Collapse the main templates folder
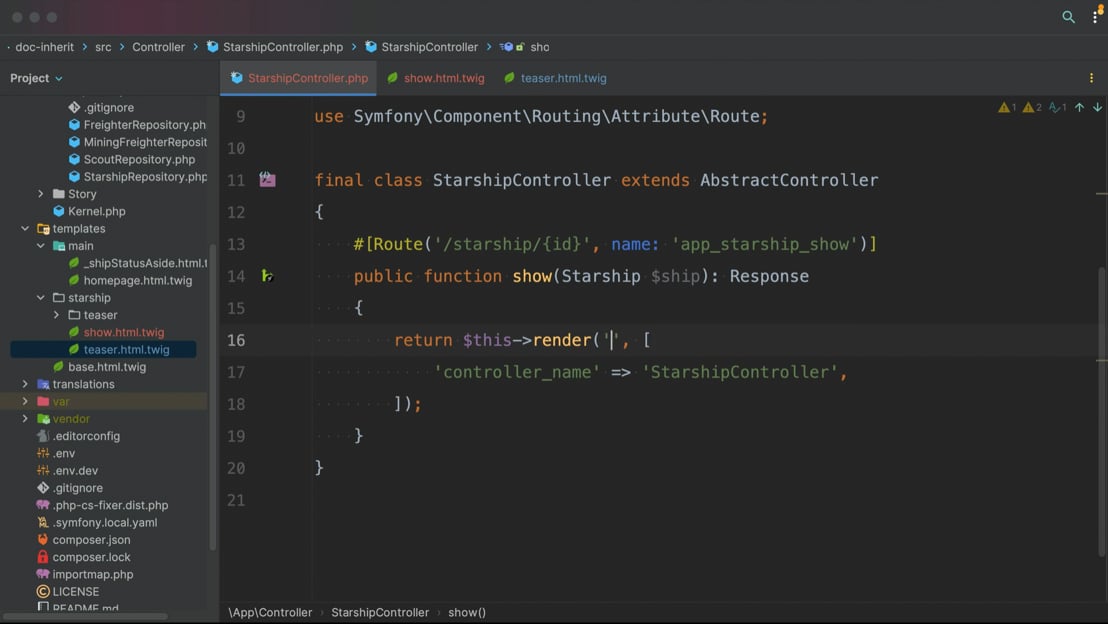This screenshot has width=1108, height=624. click(40, 246)
